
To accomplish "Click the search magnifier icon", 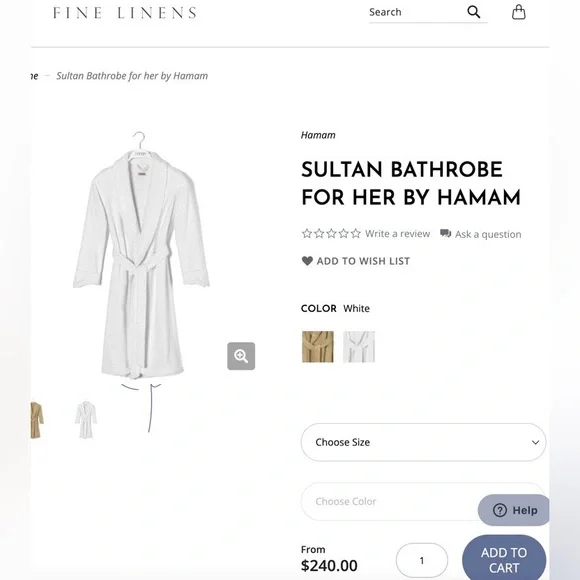I will click(473, 12).
